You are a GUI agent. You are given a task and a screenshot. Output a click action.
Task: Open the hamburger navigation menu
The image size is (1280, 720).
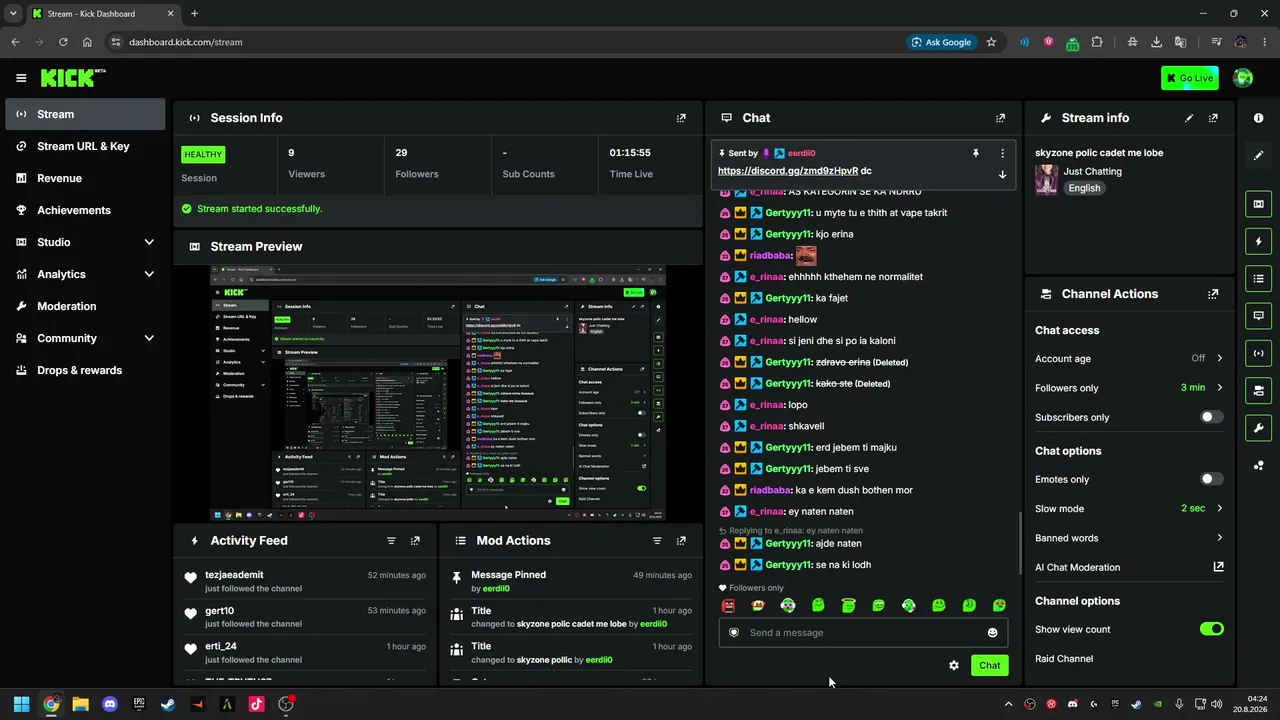coord(21,78)
